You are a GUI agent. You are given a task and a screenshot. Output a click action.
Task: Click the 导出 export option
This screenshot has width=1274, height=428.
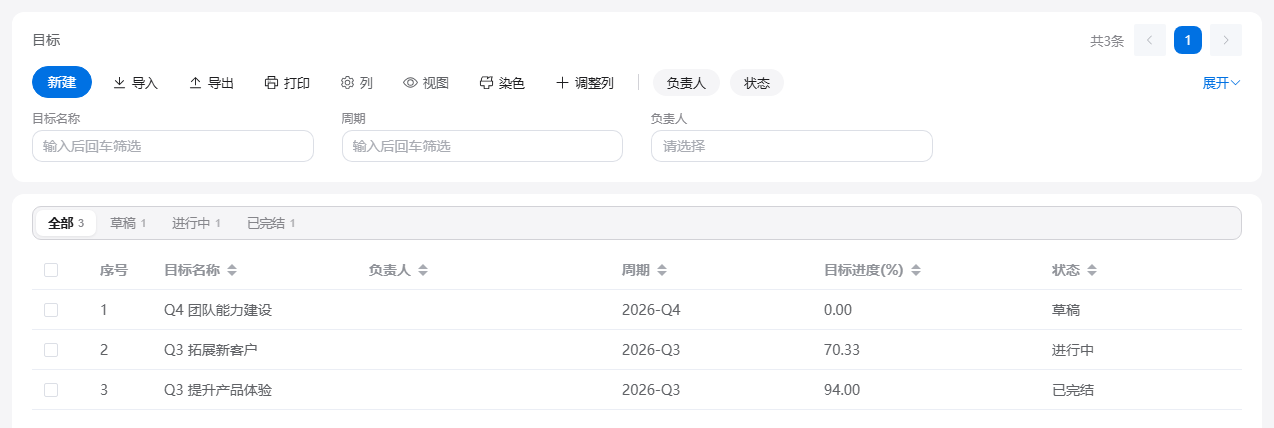211,83
